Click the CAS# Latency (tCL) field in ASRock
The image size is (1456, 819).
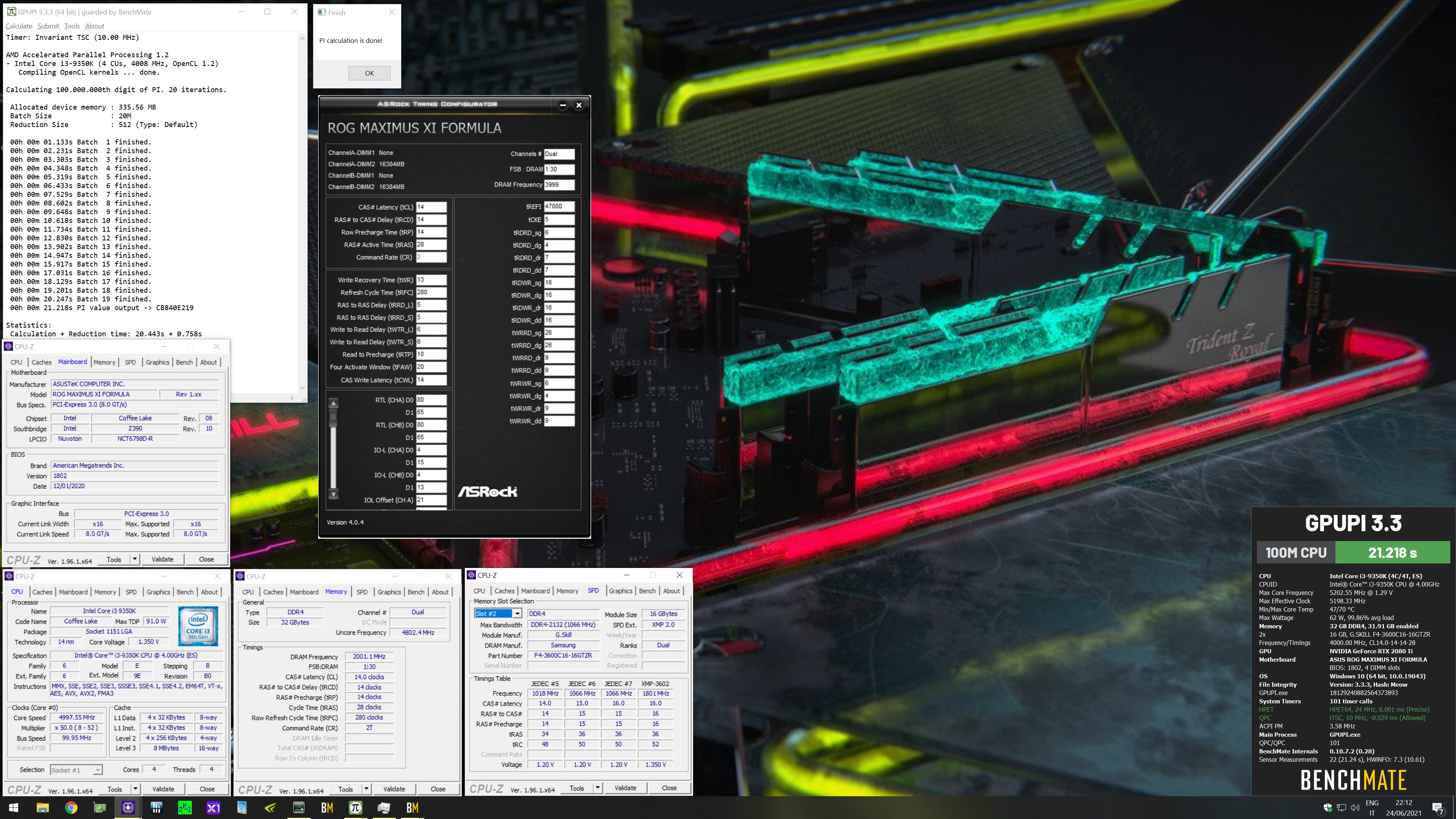pos(431,207)
